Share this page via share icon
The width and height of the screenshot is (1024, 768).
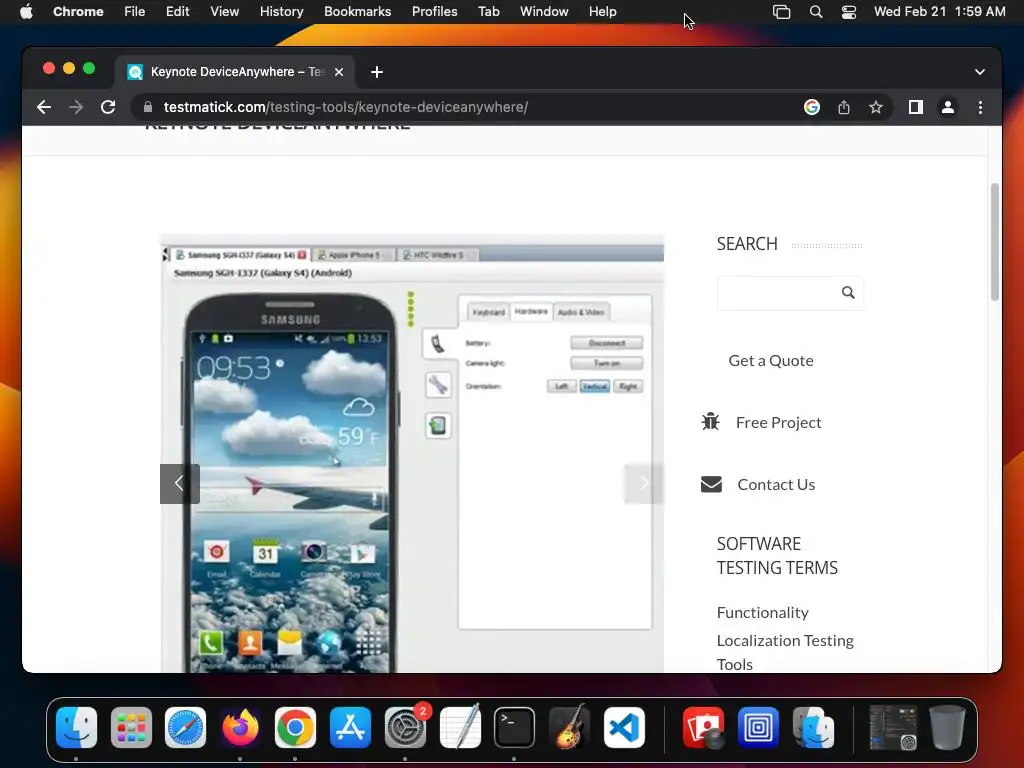pos(844,107)
